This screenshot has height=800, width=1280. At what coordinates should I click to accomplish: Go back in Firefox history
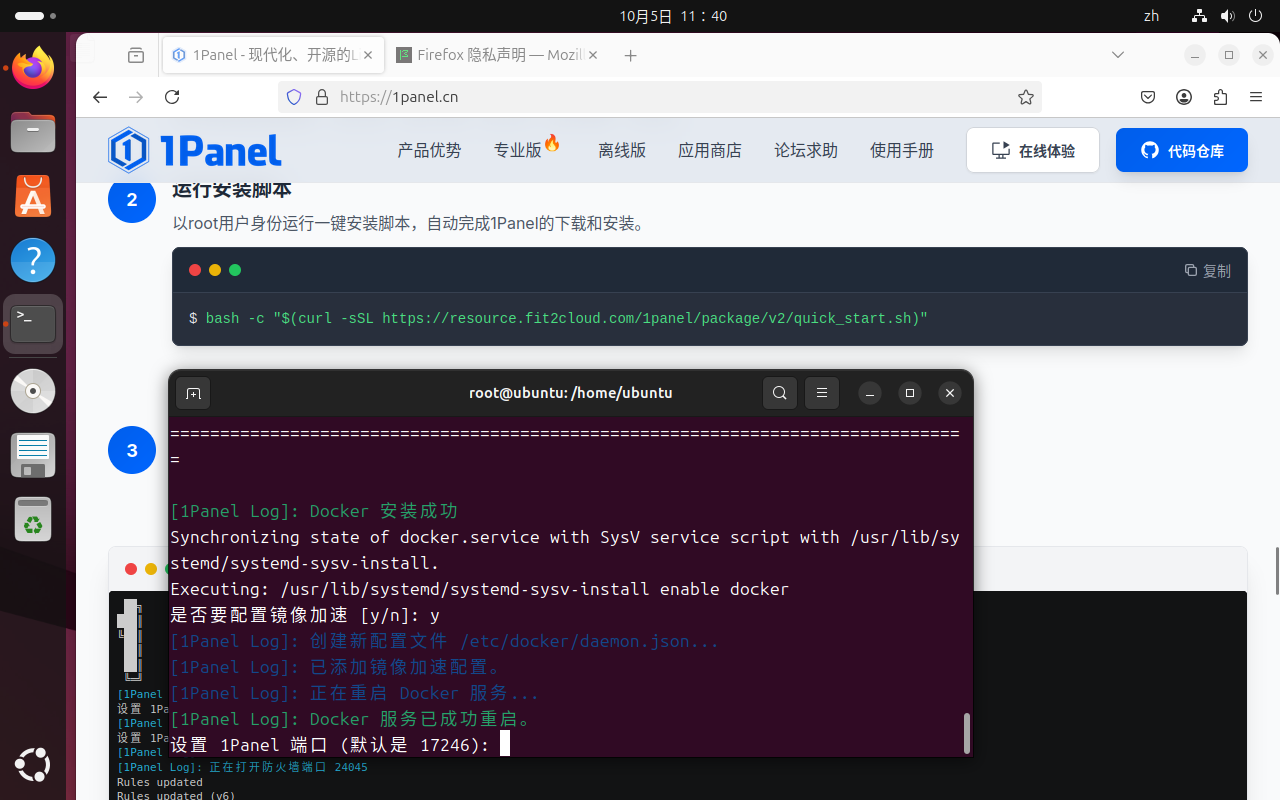point(100,97)
